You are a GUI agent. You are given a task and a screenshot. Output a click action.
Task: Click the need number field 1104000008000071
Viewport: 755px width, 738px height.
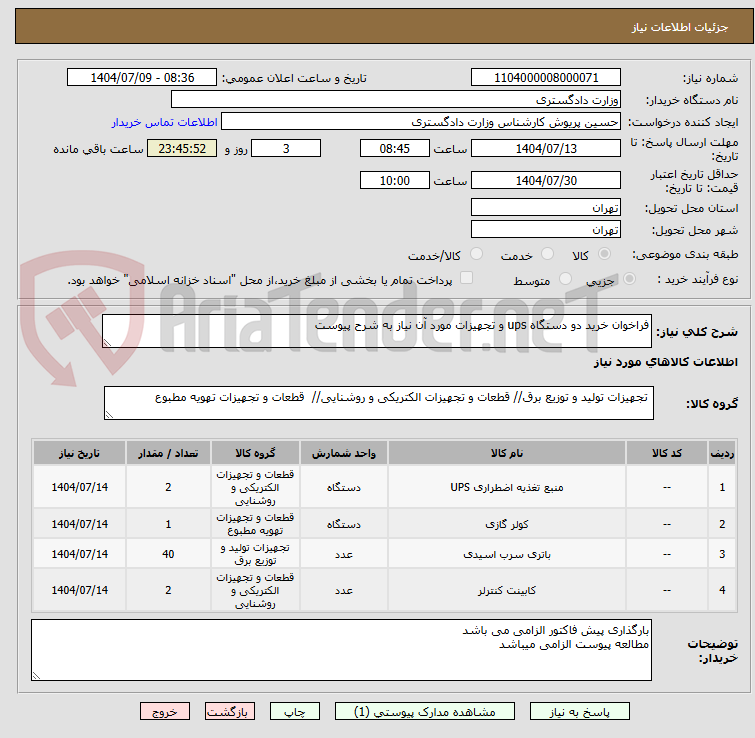[546, 78]
